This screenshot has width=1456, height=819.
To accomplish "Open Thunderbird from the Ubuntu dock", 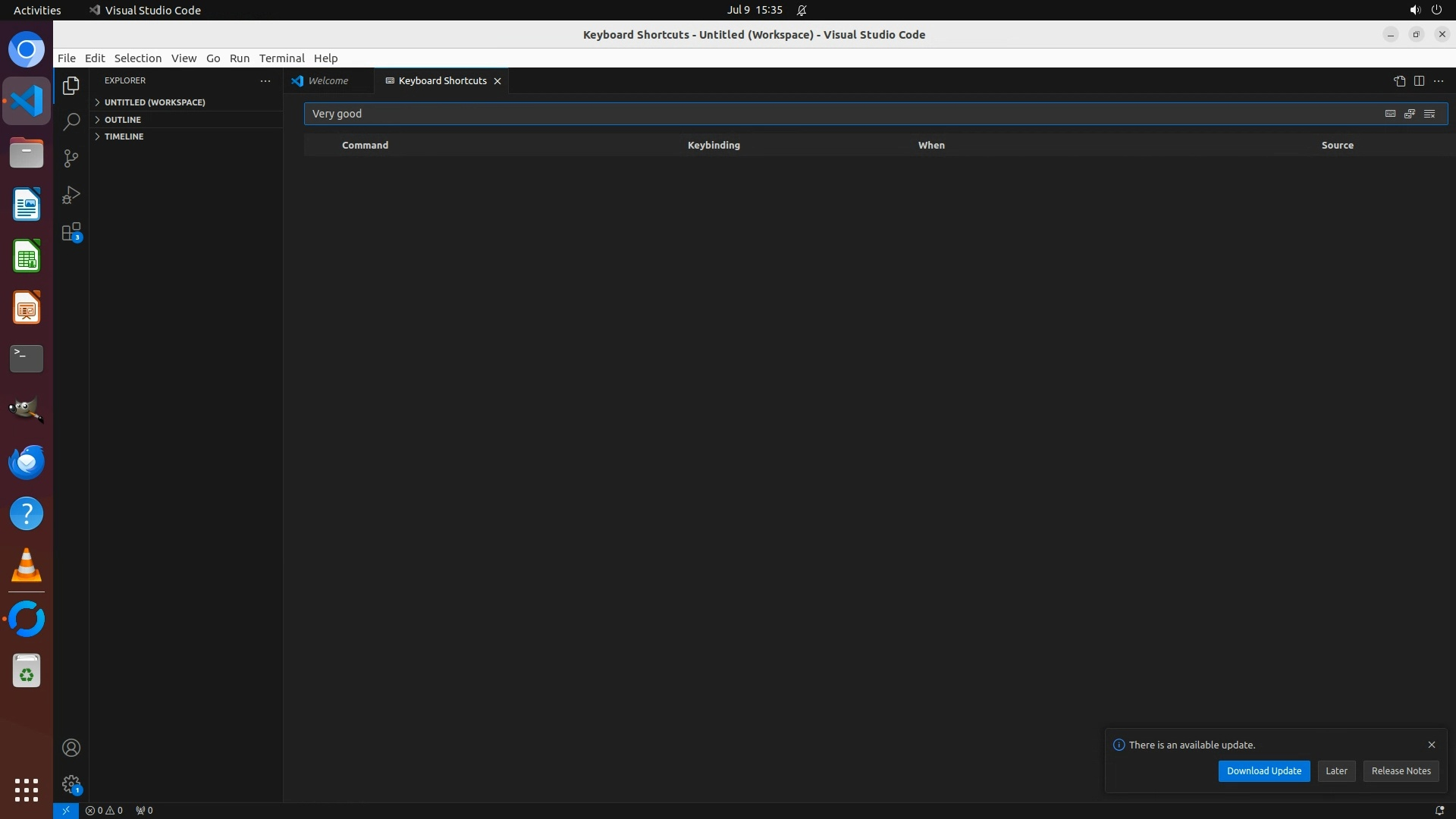I will click(x=27, y=462).
